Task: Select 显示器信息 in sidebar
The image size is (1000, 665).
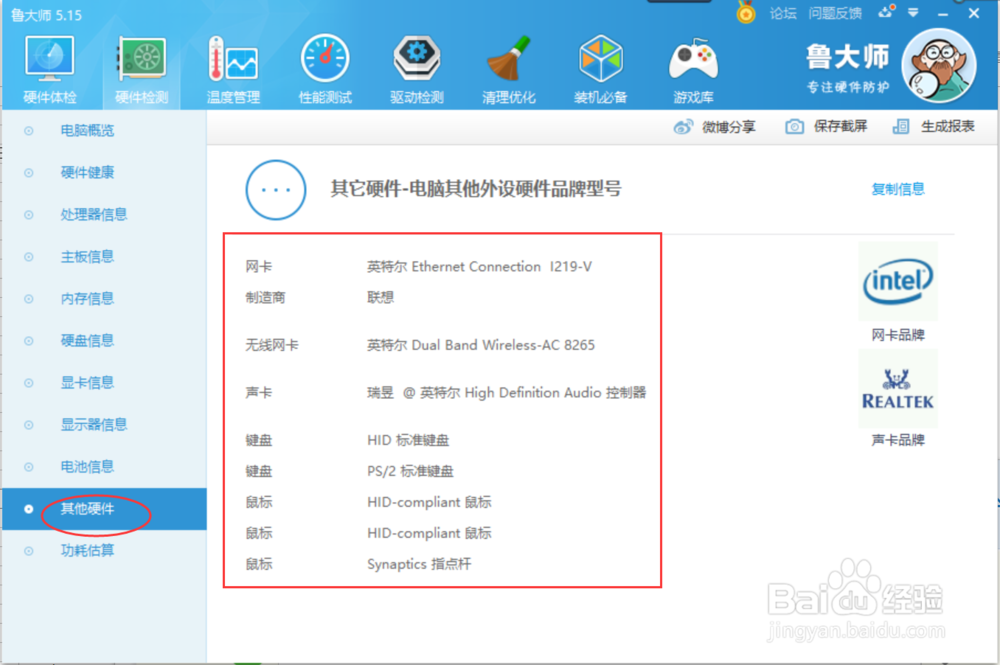Action: [94, 425]
